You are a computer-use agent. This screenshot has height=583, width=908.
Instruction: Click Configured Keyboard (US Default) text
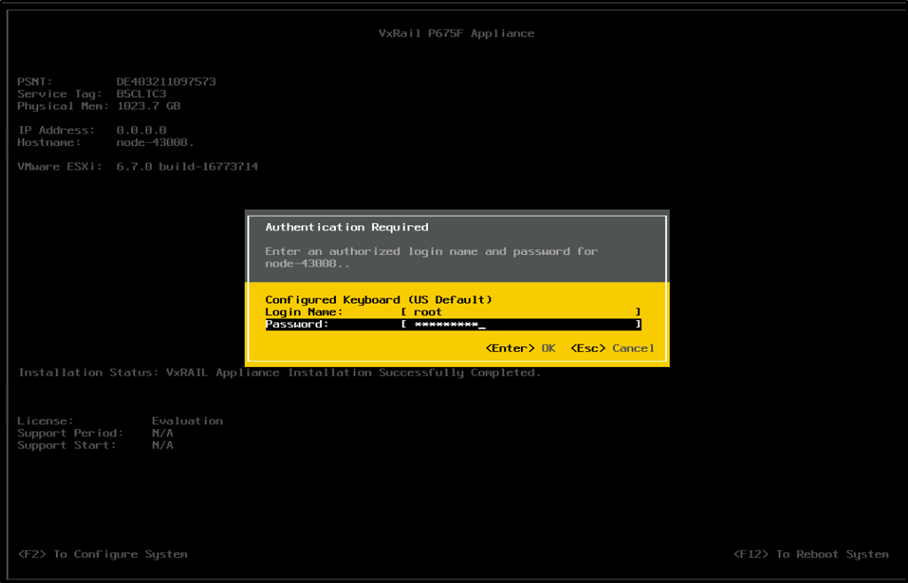point(379,300)
